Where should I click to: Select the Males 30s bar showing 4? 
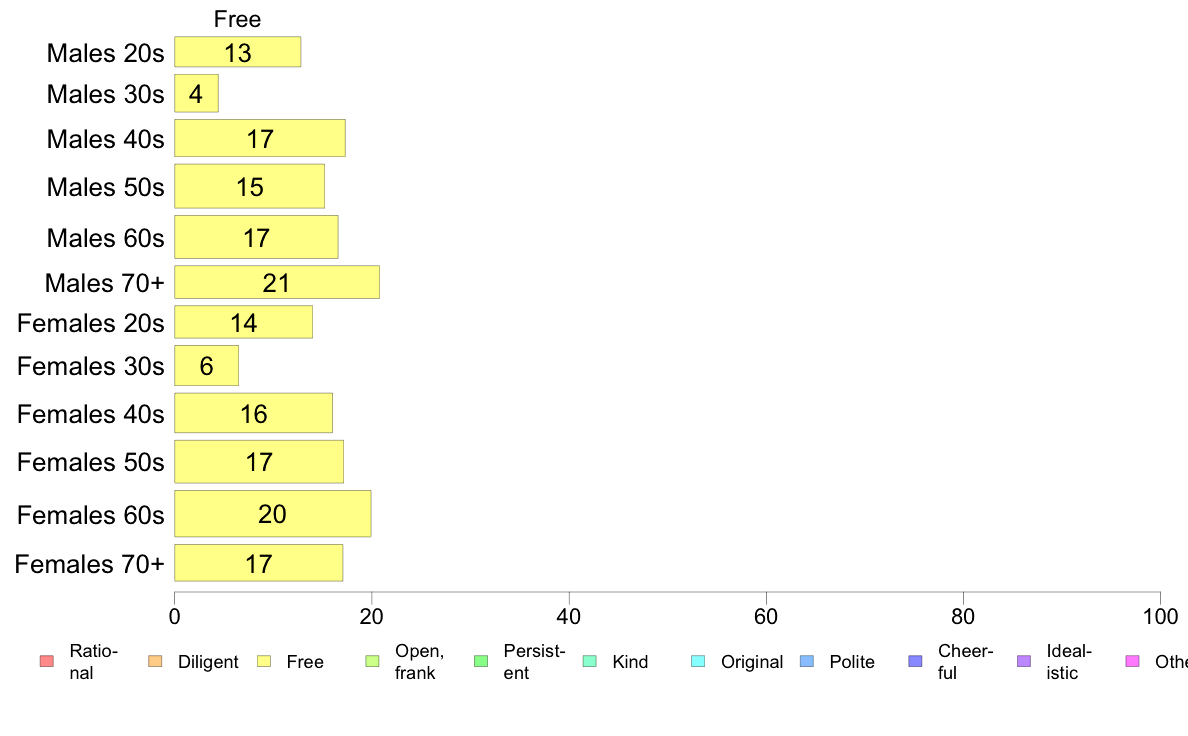[196, 93]
